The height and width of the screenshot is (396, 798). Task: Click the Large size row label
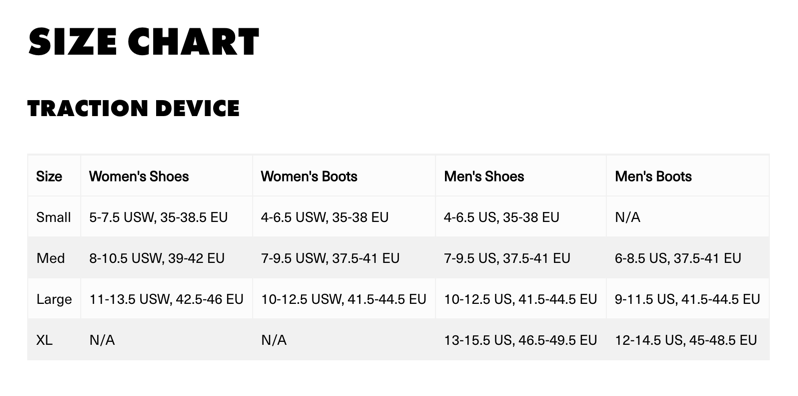54,299
